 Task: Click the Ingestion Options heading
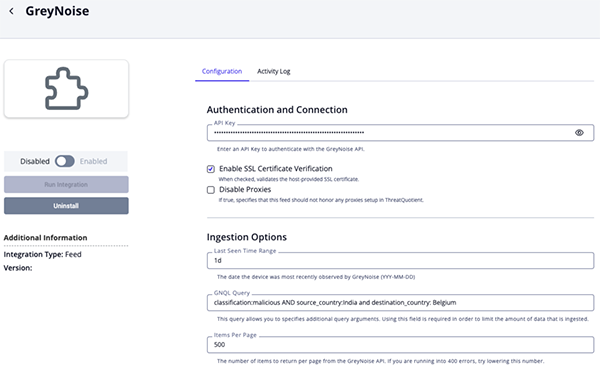click(x=246, y=237)
